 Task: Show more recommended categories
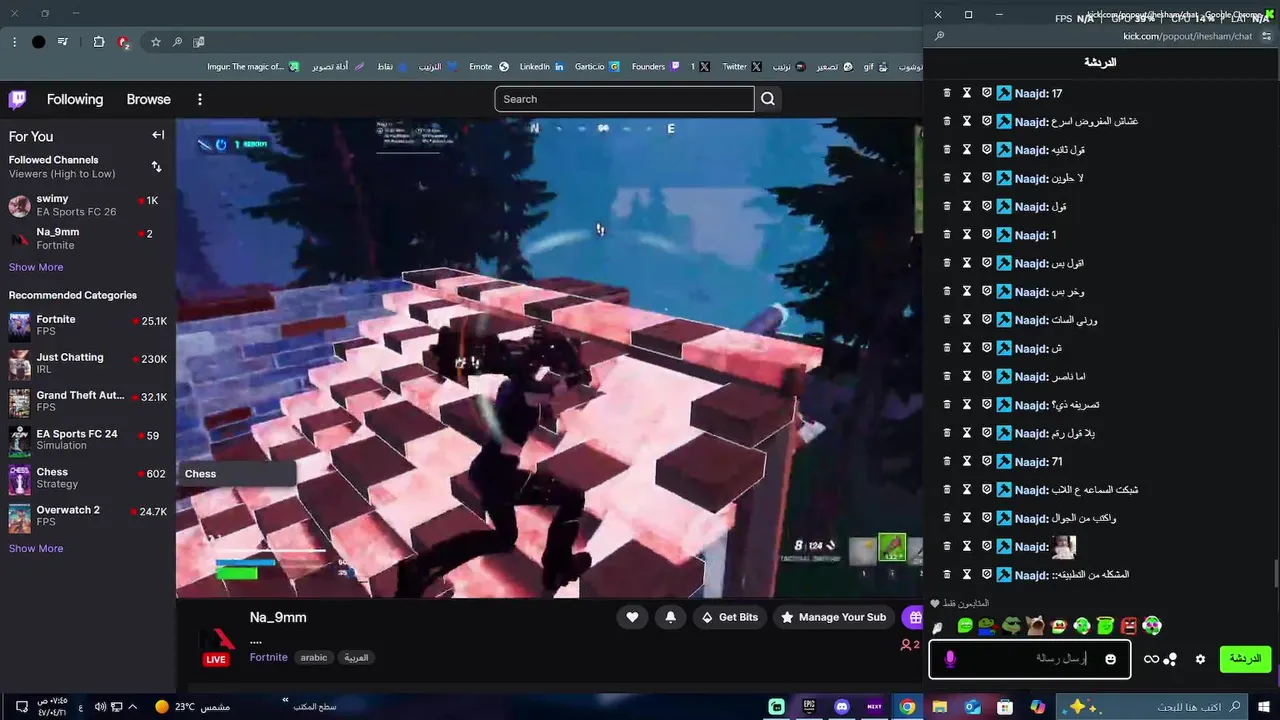tap(36, 548)
